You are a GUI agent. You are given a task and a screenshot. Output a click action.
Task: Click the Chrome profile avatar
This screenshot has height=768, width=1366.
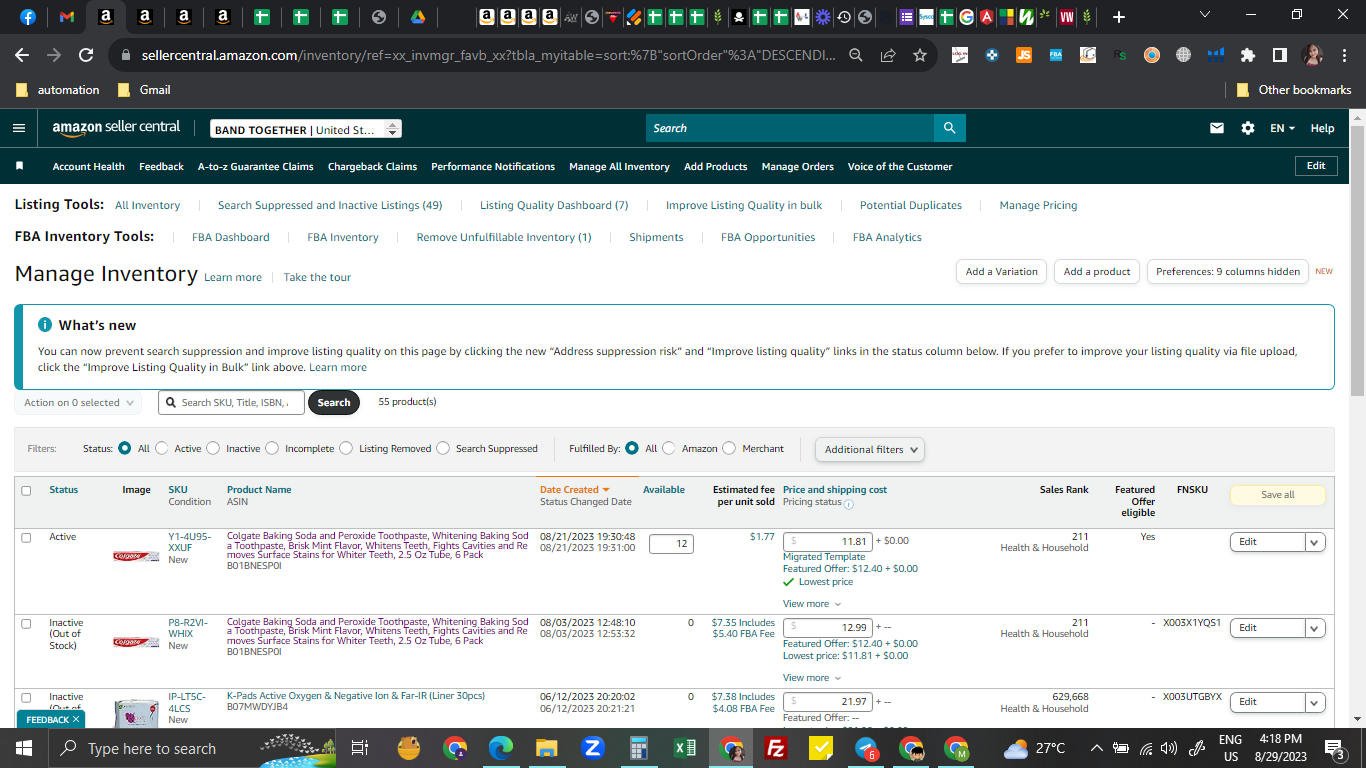pos(1312,55)
